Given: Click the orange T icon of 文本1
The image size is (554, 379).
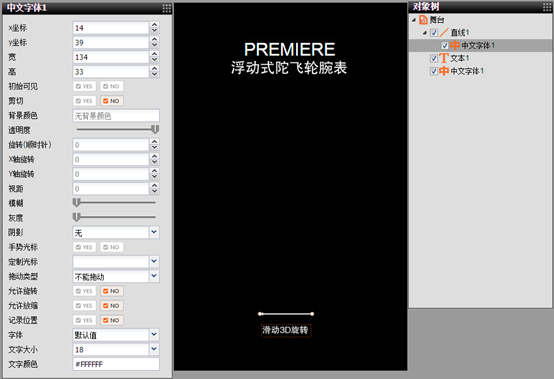Looking at the screenshot, I should [444, 58].
